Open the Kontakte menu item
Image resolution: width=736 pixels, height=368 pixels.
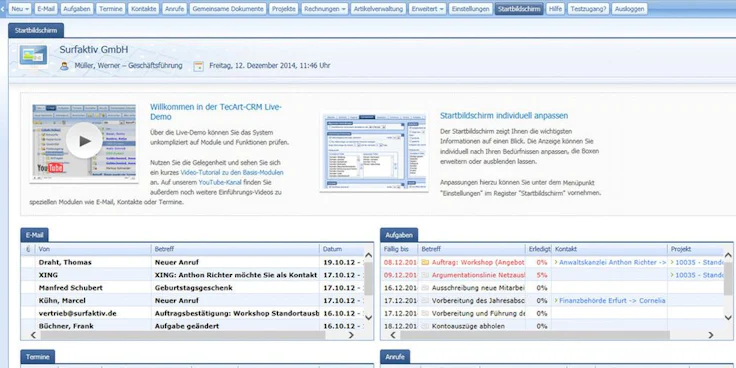coord(144,9)
